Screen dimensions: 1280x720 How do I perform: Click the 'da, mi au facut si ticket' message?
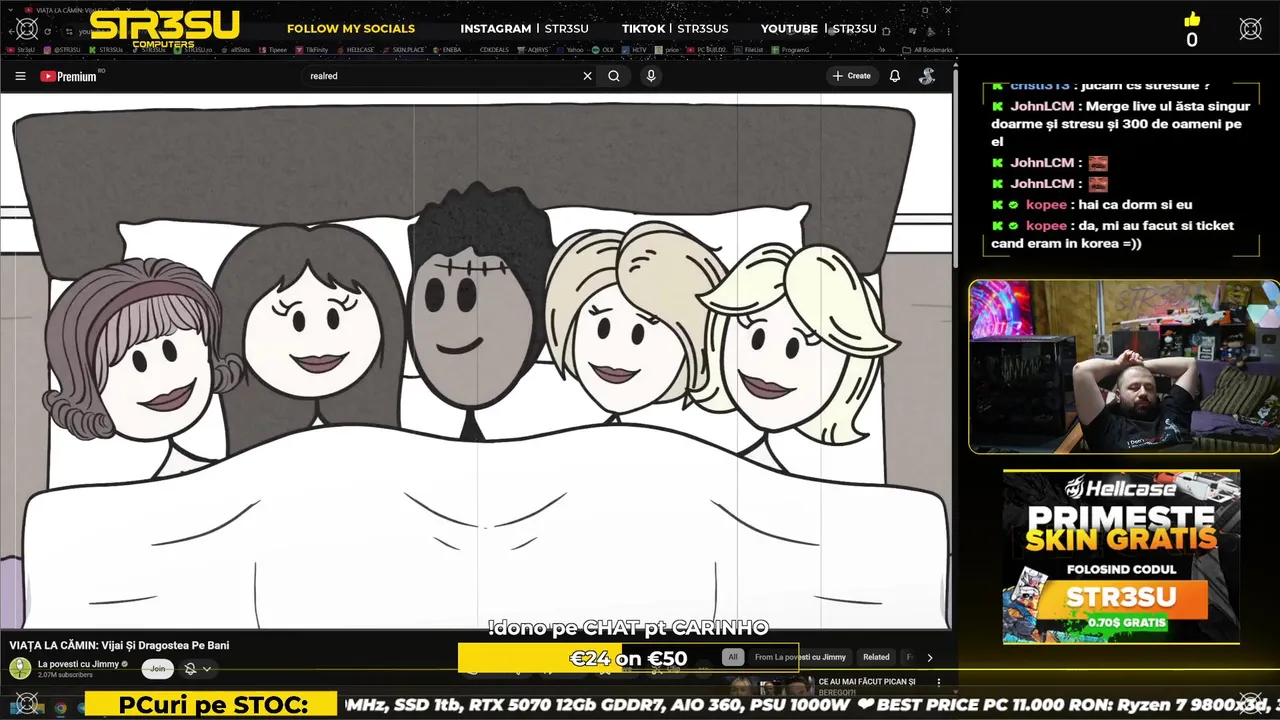(x=1113, y=234)
